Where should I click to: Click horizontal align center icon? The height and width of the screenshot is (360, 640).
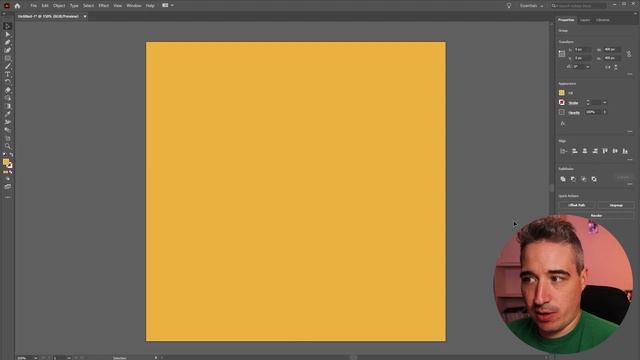tap(585, 151)
